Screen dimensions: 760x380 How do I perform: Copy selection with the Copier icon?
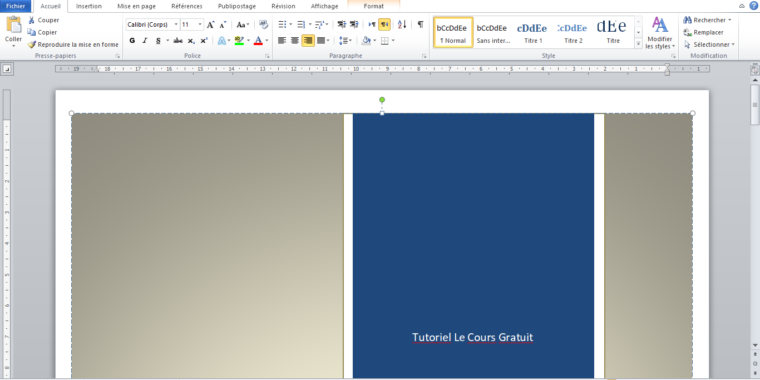(x=32, y=32)
